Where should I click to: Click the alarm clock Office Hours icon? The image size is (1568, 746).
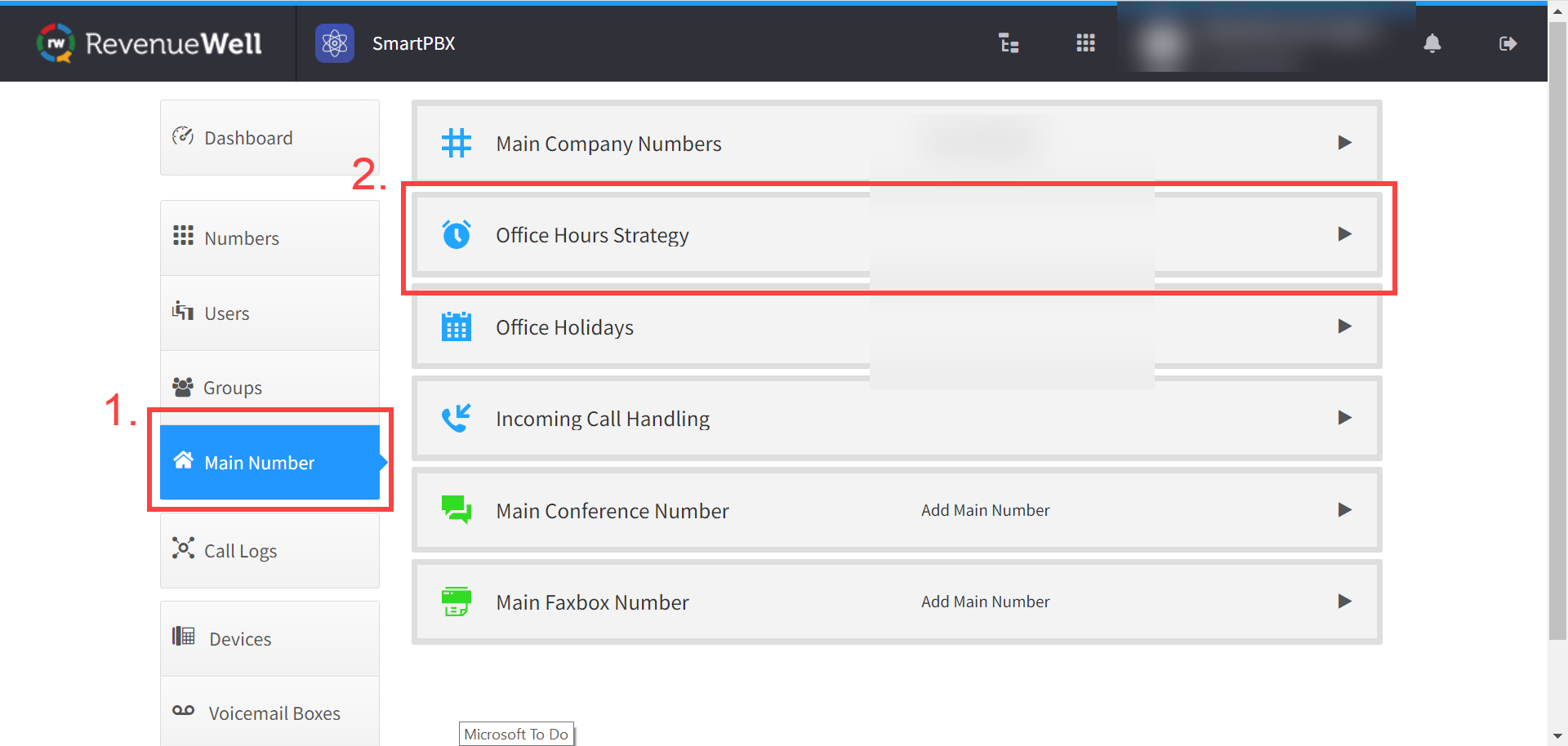[457, 234]
